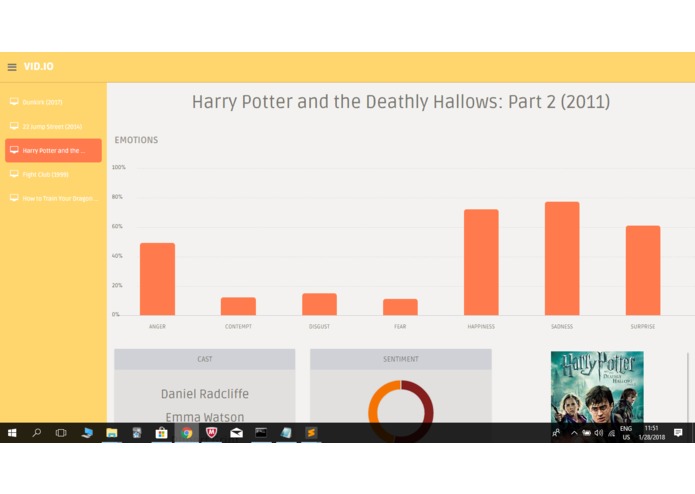
Task: Show hidden system tray icons
Action: click(x=574, y=433)
